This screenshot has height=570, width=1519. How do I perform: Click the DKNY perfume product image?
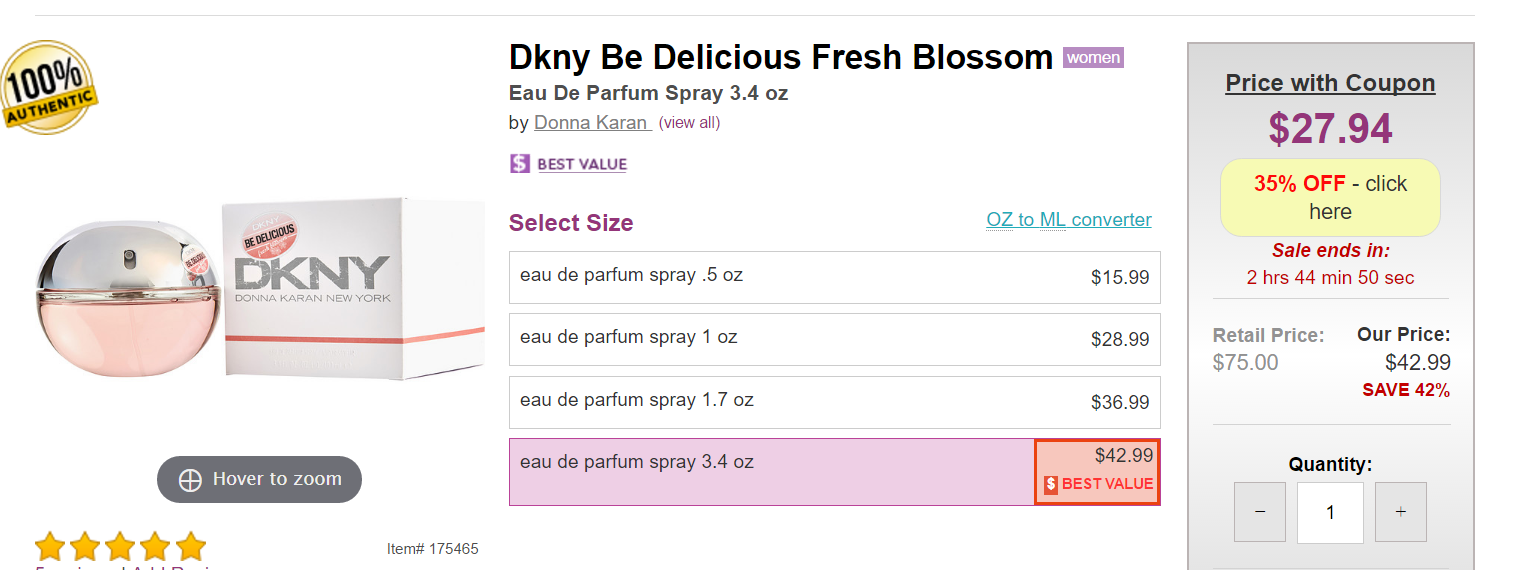(260, 290)
